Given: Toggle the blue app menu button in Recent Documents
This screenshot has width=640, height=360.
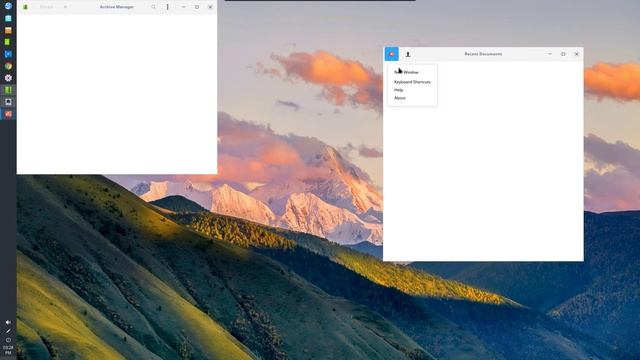Looking at the screenshot, I should click(391, 54).
